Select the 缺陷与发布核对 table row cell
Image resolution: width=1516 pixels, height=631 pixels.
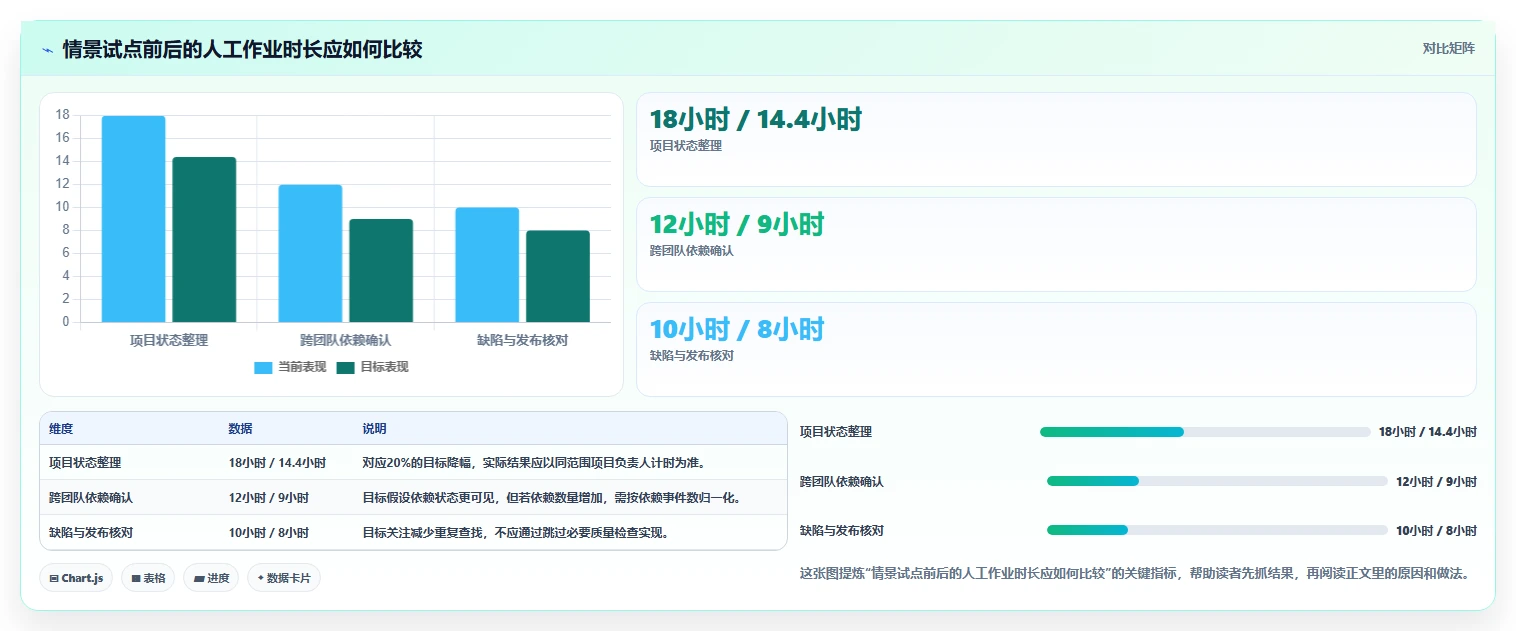pyautogui.click(x=91, y=532)
